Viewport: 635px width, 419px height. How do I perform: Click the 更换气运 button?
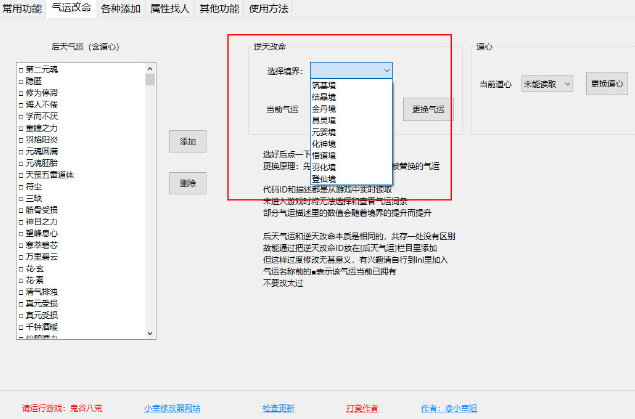click(x=429, y=110)
